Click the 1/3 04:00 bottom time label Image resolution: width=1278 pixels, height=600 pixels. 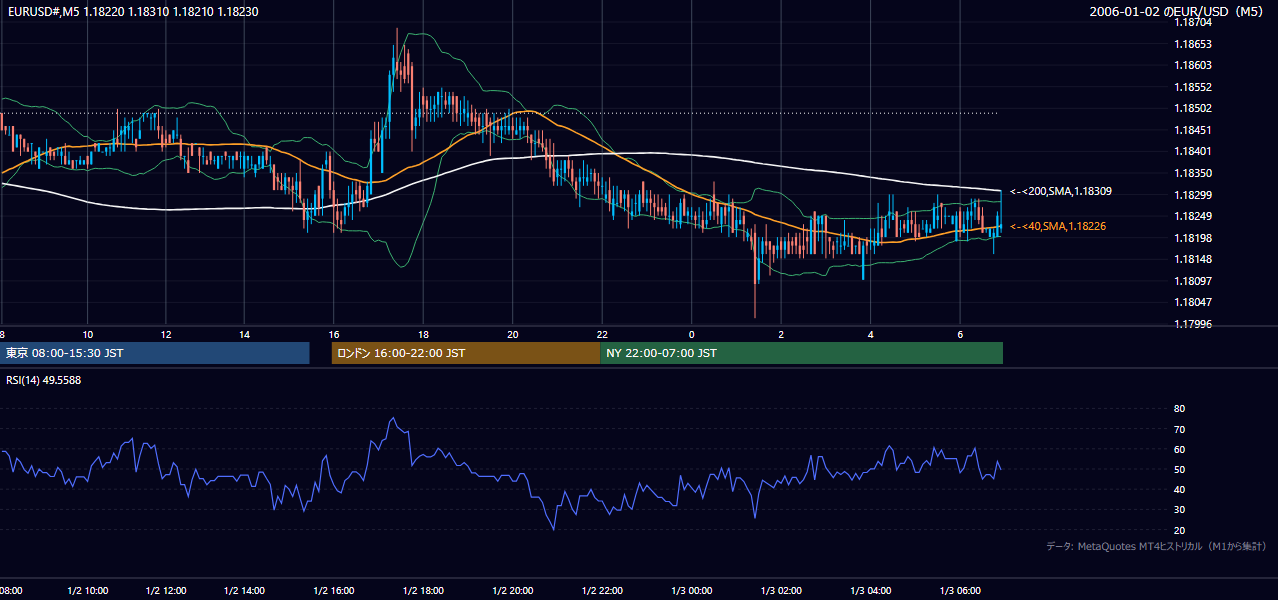pyautogui.click(x=870, y=590)
